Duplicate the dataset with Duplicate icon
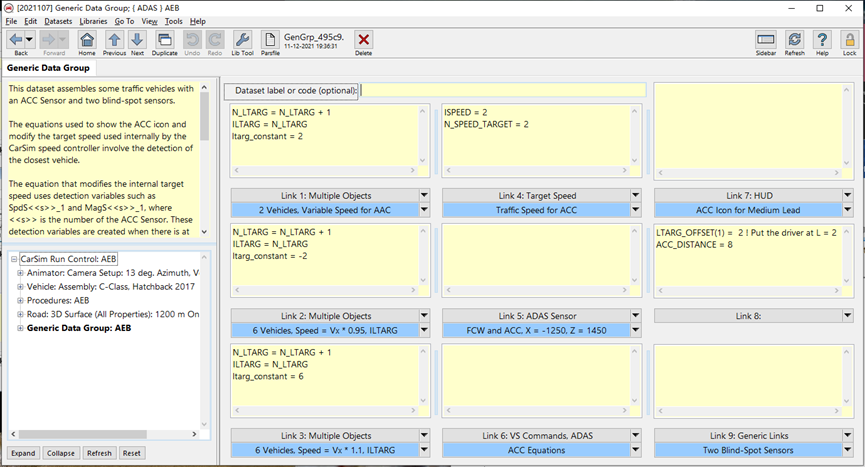The width and height of the screenshot is (865, 467). click(x=164, y=40)
